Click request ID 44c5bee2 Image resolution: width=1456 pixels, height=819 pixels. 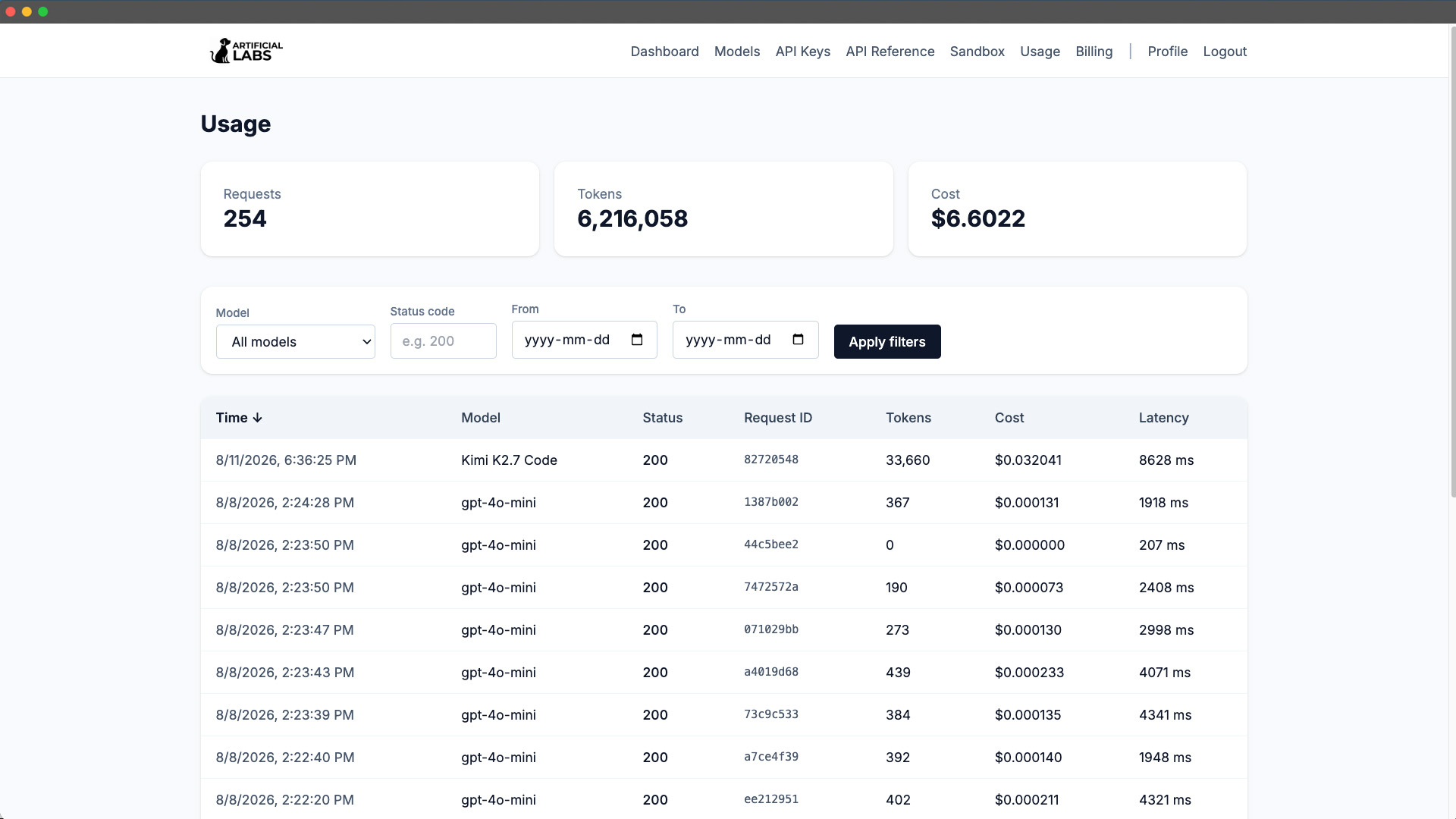tap(770, 544)
